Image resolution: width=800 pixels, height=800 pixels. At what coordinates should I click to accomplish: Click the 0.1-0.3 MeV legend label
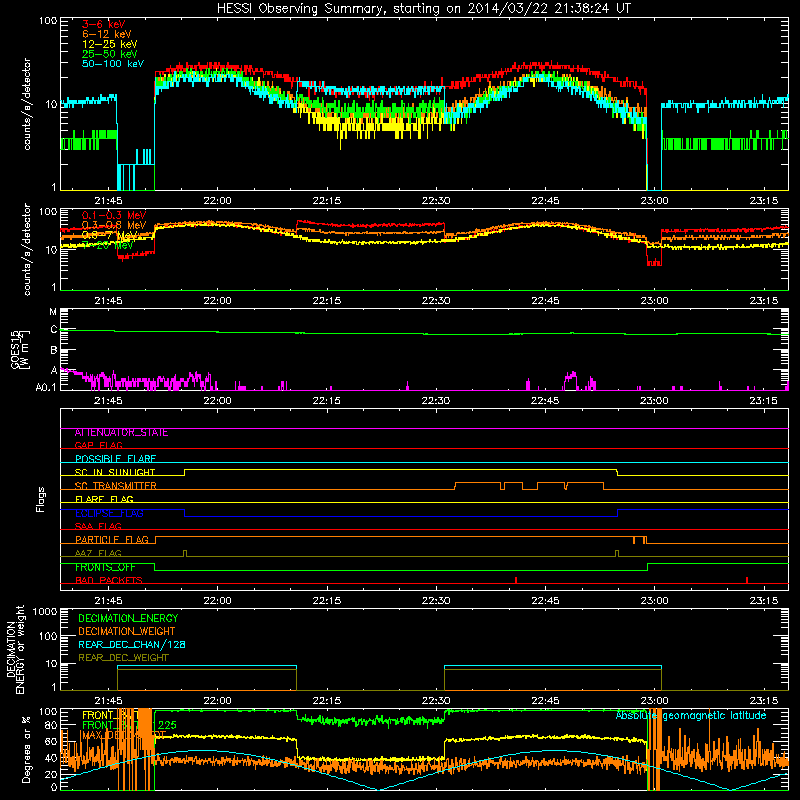(114, 215)
